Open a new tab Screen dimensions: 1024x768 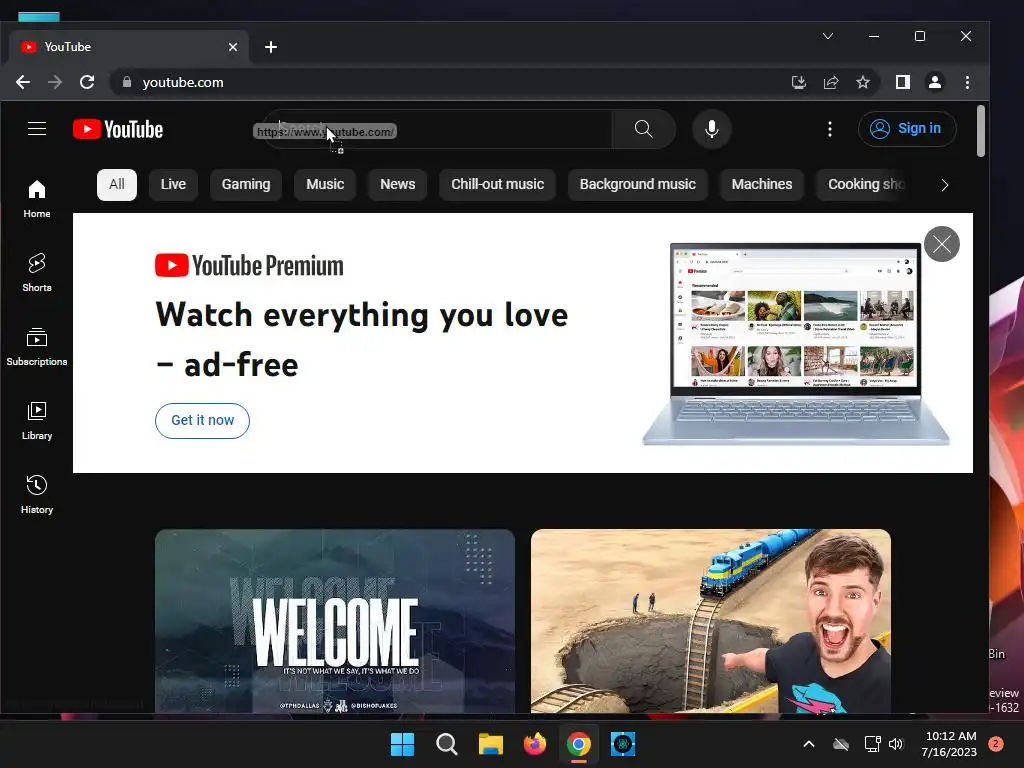pyautogui.click(x=271, y=47)
